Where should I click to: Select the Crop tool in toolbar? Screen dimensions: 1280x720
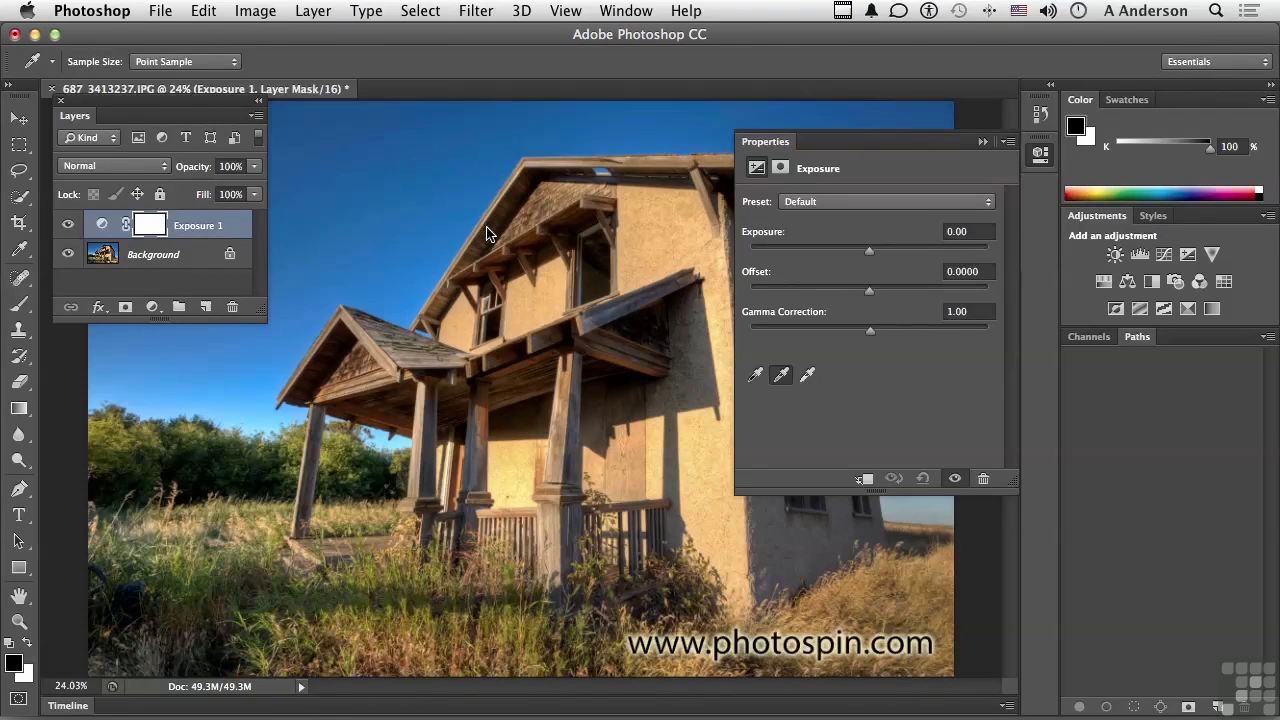19,223
